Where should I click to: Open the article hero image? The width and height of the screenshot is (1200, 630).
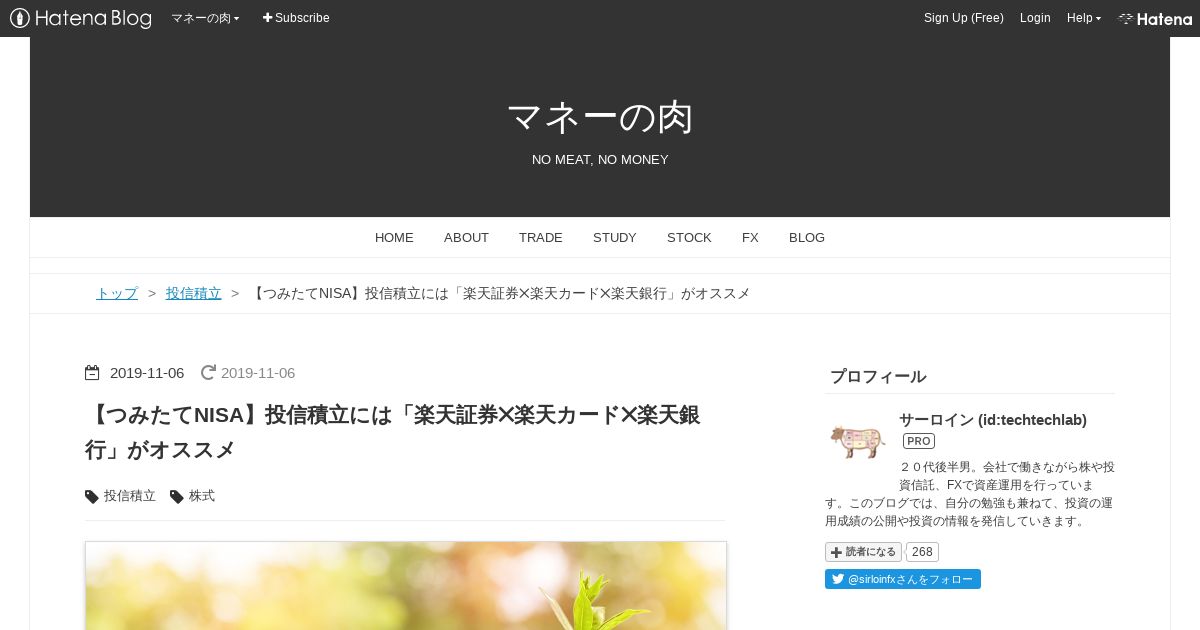pyautogui.click(x=406, y=586)
